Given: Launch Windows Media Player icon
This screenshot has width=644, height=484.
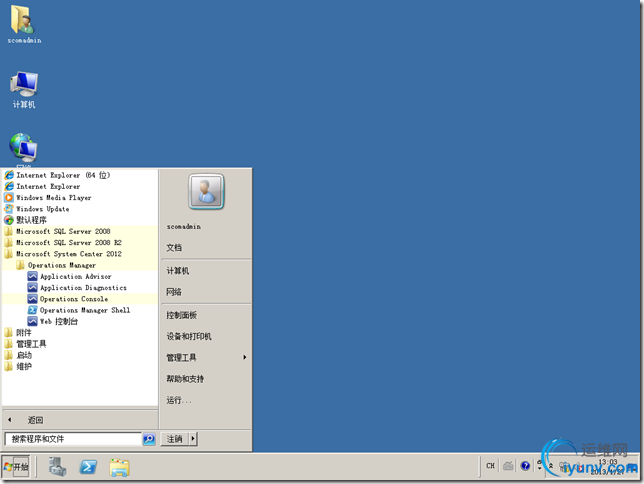Looking at the screenshot, I should pyautogui.click(x=9, y=198).
